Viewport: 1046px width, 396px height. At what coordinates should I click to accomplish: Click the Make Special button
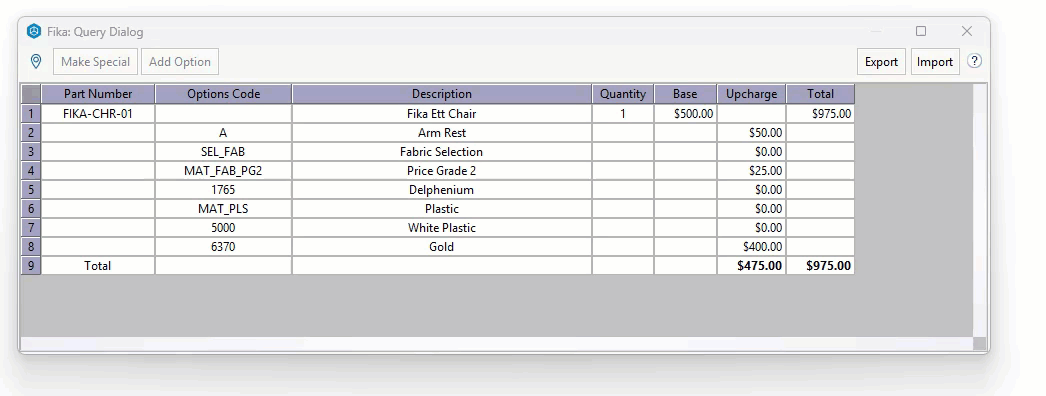coord(95,62)
